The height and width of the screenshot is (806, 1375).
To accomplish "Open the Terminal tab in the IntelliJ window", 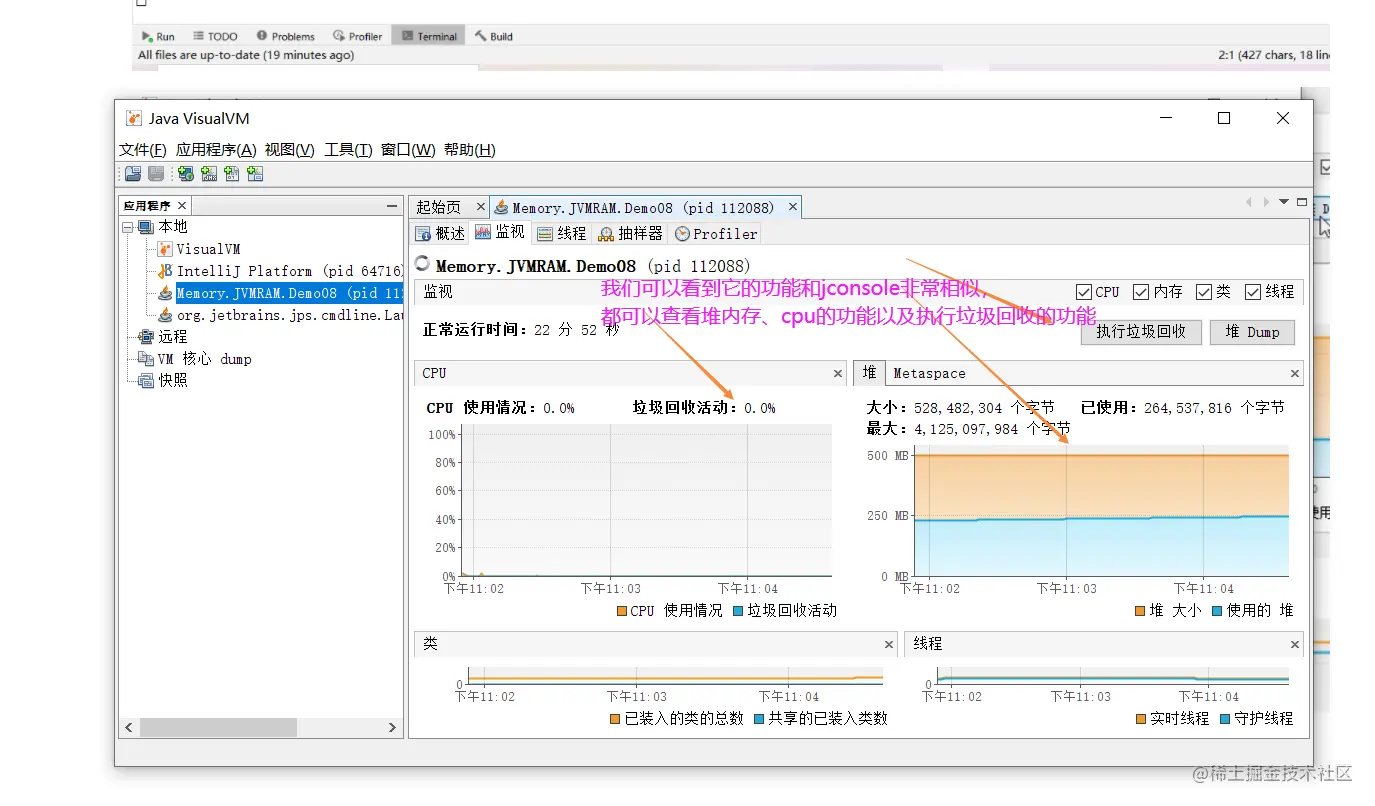I will point(429,36).
